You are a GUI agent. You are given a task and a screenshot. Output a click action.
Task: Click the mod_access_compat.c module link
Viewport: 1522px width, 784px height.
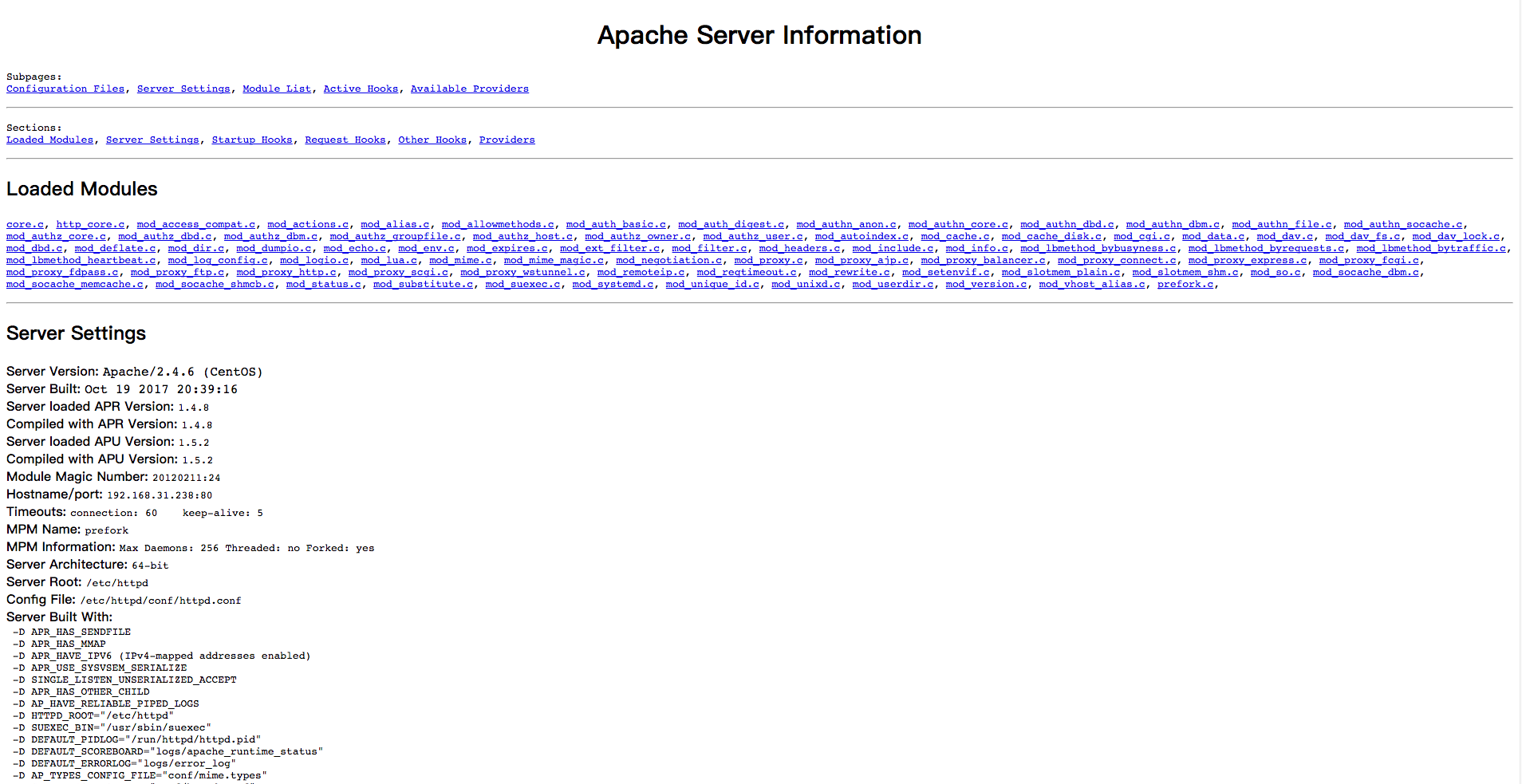click(196, 224)
